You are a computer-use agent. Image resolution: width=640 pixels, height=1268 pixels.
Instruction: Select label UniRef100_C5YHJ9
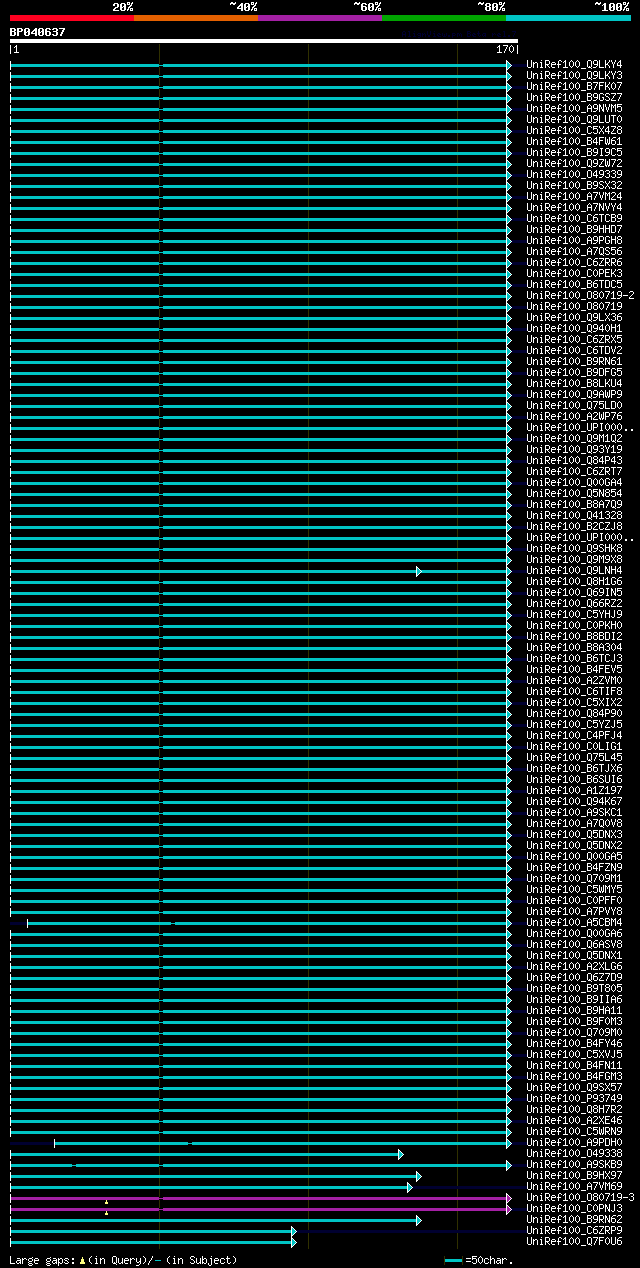574,615
